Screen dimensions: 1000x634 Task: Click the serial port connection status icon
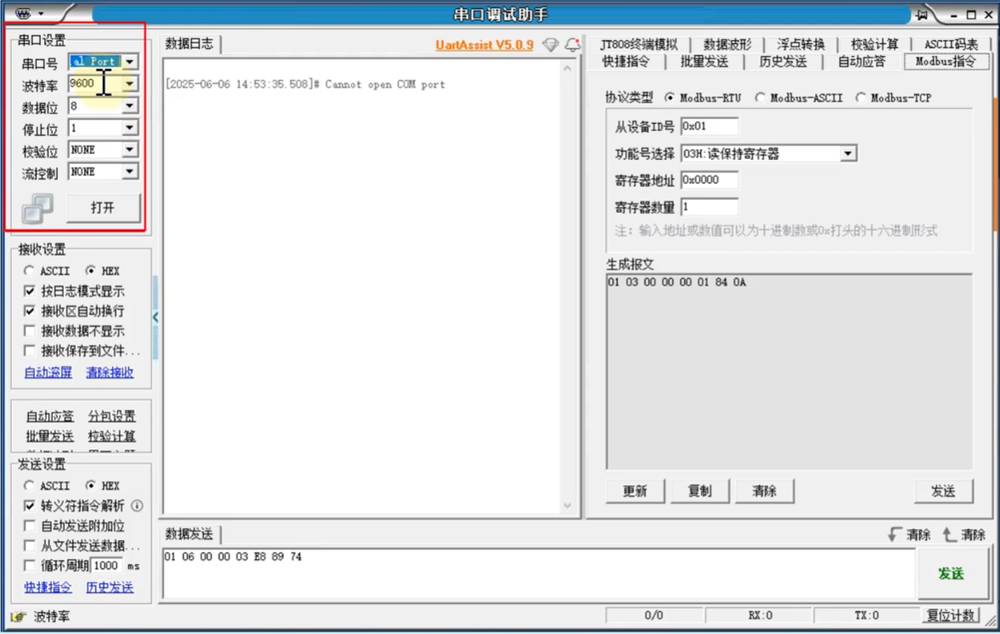click(x=37, y=208)
